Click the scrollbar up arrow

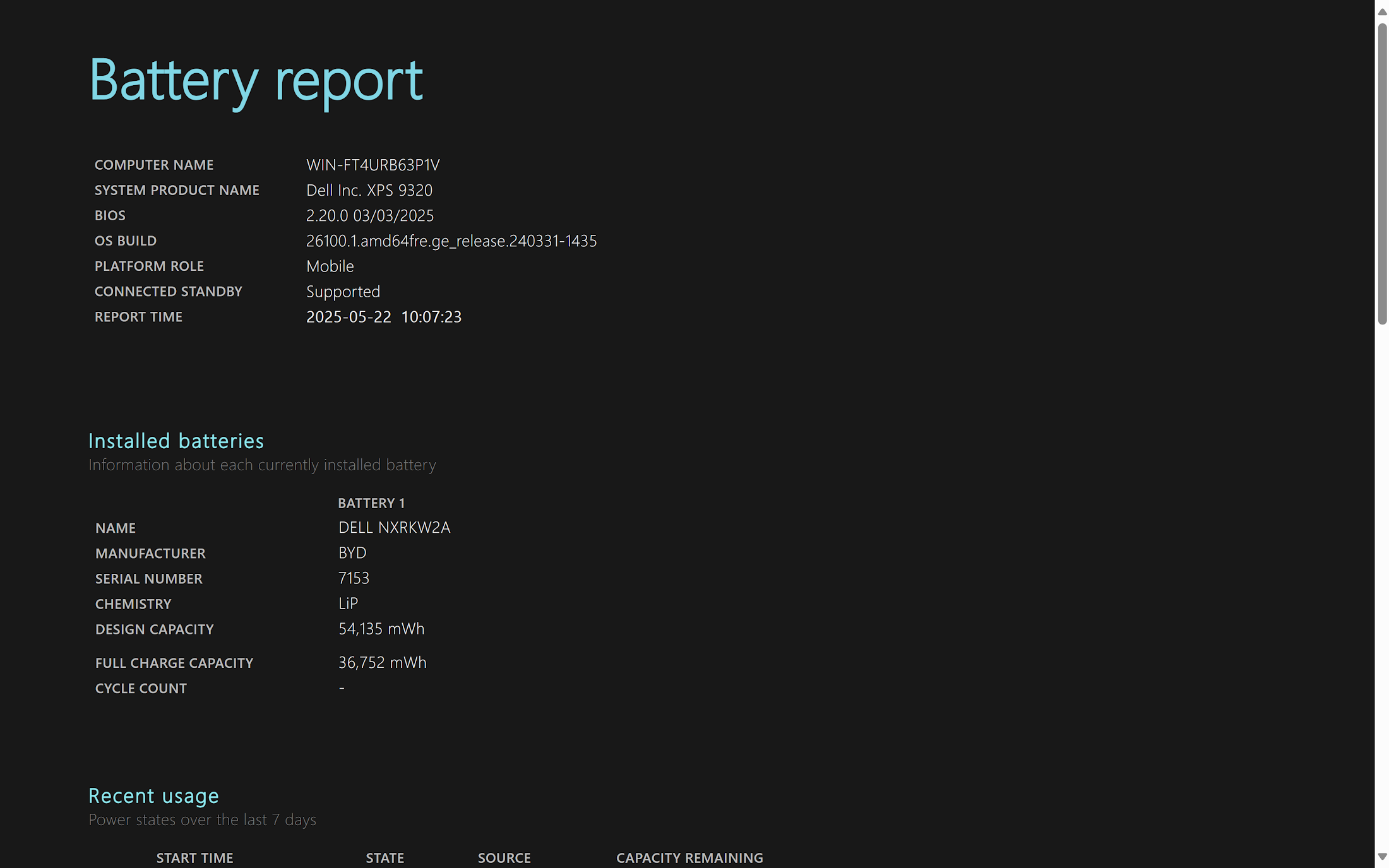(x=1382, y=11)
